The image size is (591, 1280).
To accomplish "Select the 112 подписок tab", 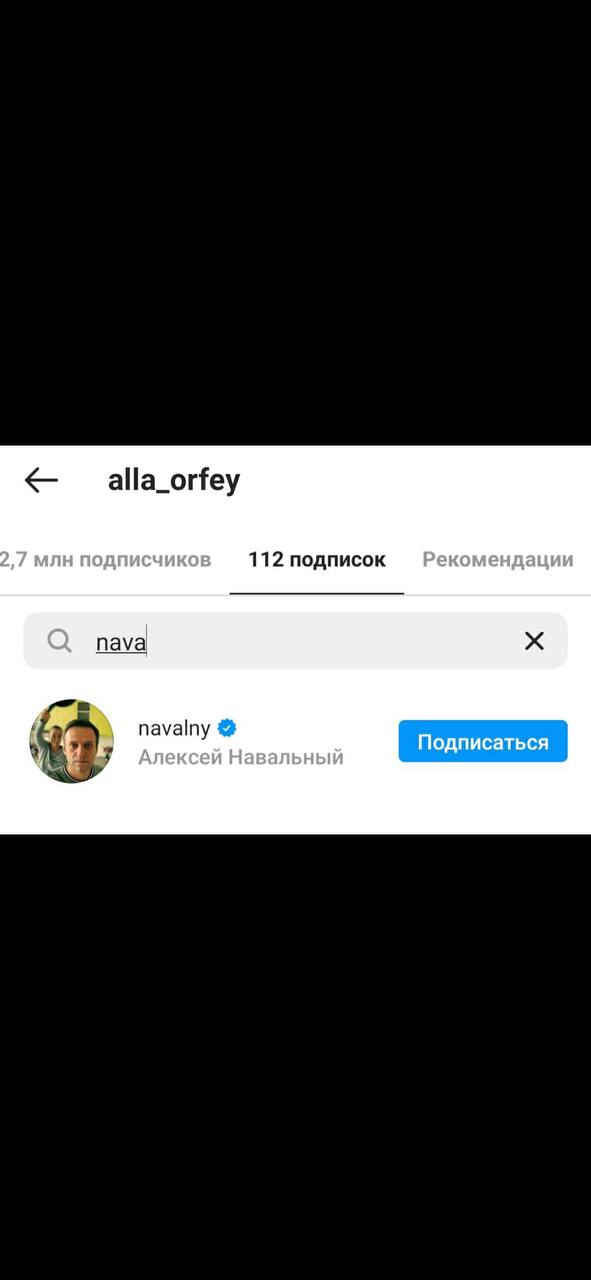I will (x=317, y=559).
